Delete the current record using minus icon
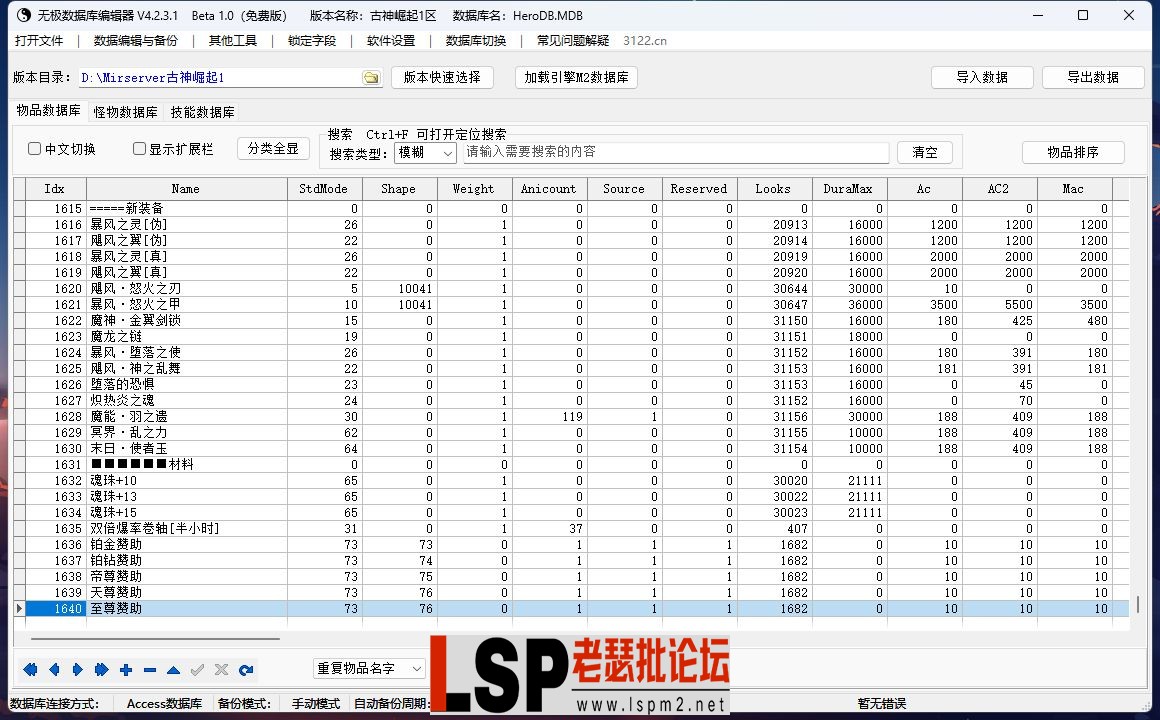Screen dimensions: 1160x720 tap(148, 670)
